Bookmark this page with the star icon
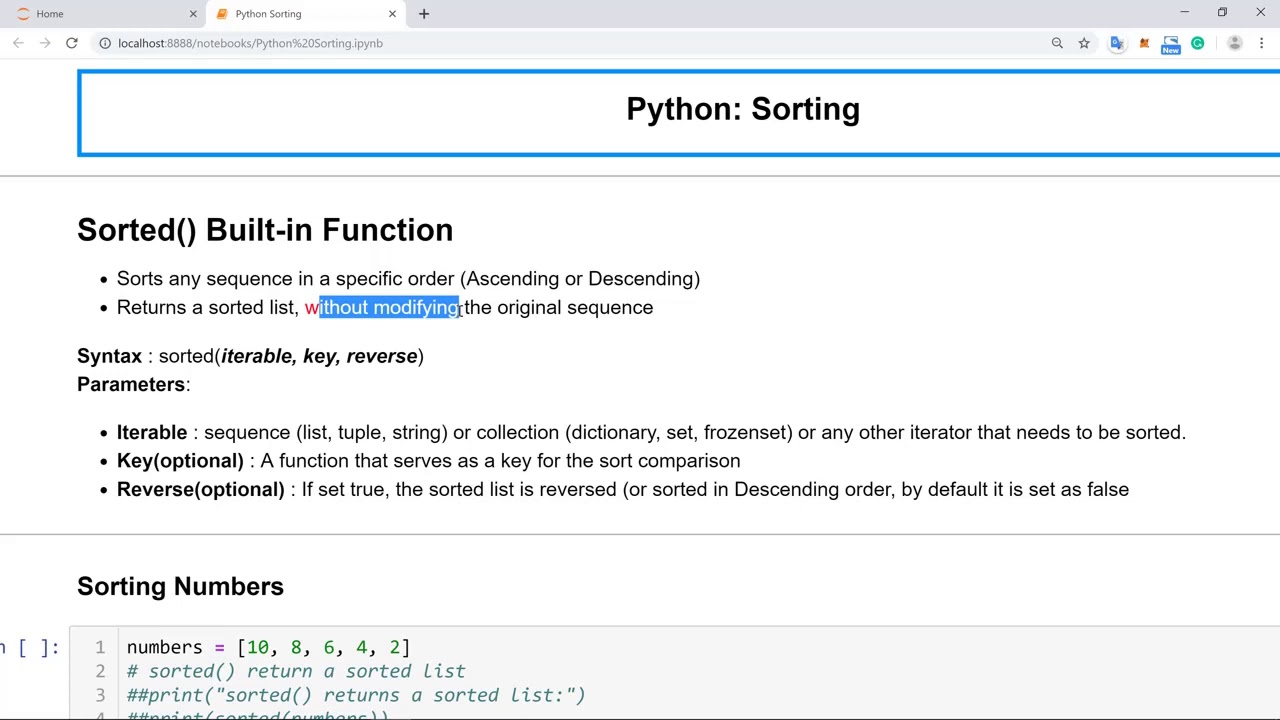1280x720 pixels. (1084, 43)
